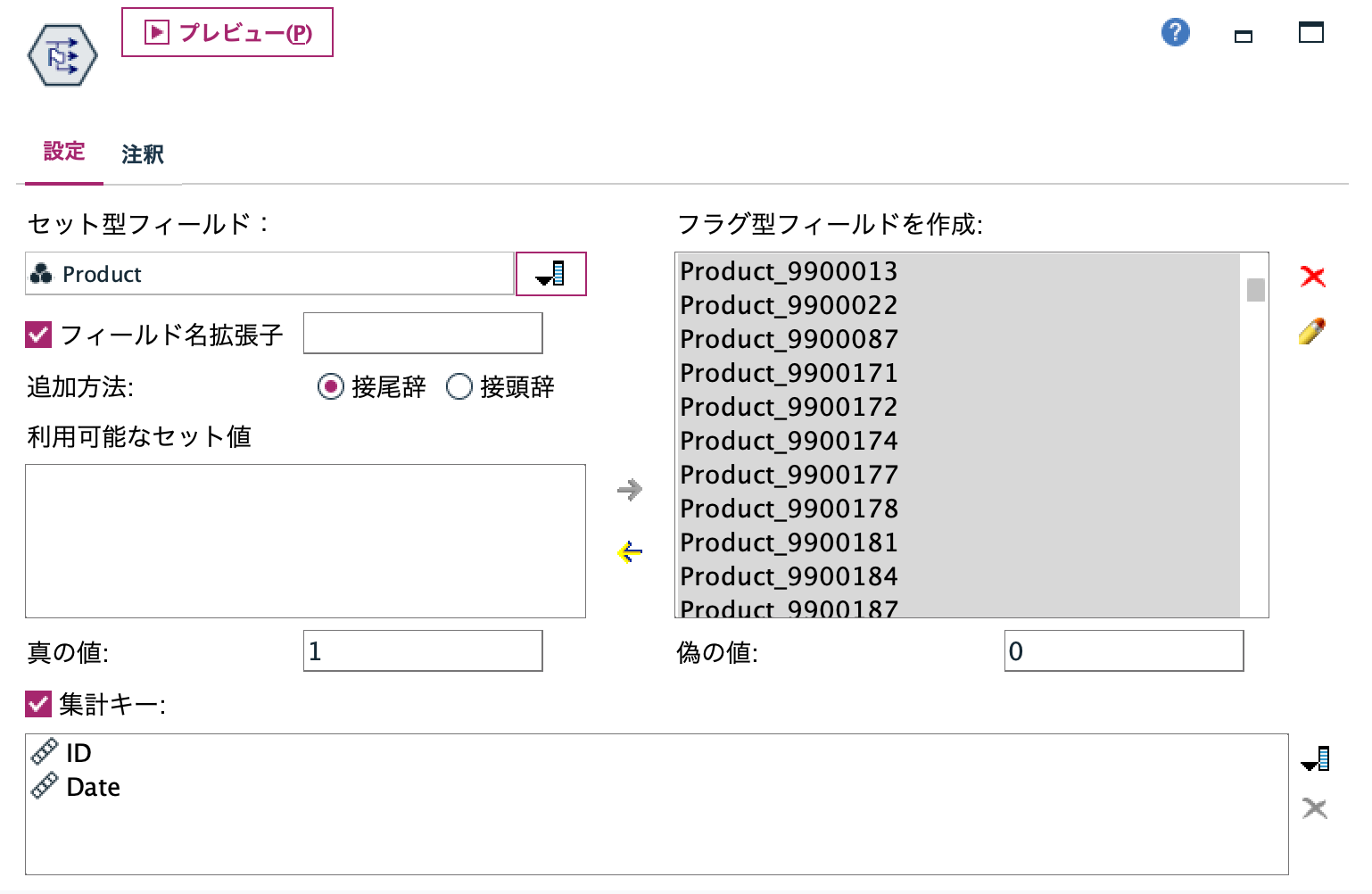This screenshot has height=894, width=1372.
Task: Run プレビュー(P) to preview the data
Action: click(227, 32)
